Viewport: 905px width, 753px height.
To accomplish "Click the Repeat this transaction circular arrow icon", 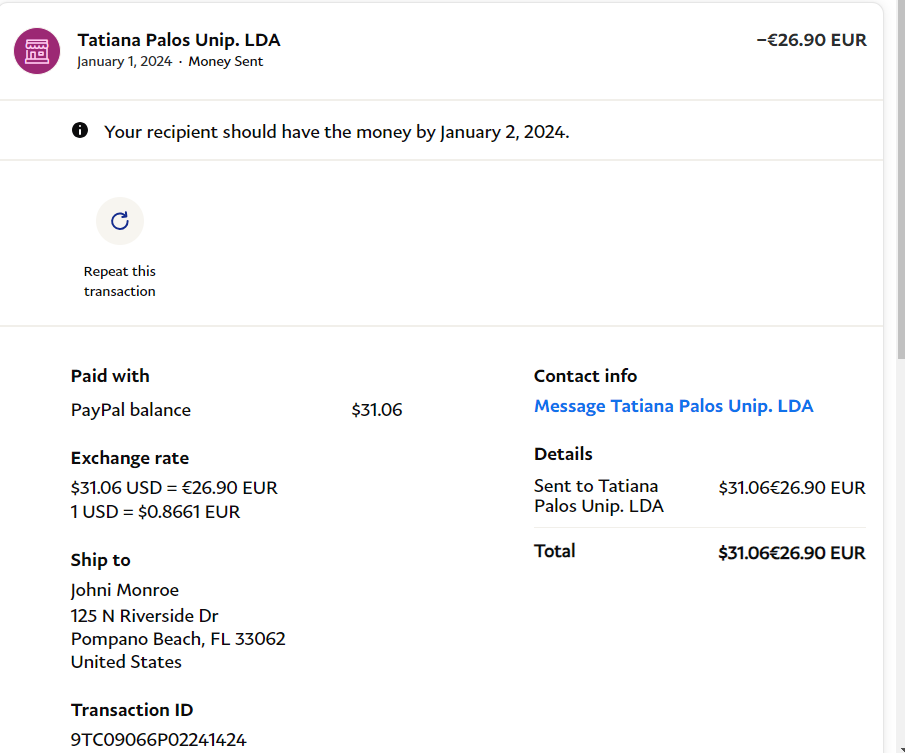I will (x=120, y=221).
